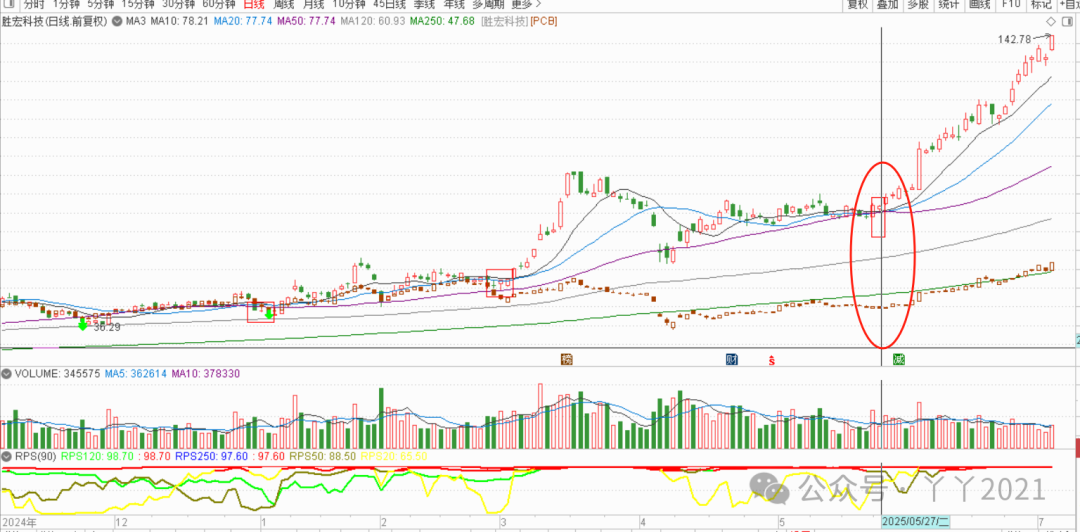1080x532 pixels.
Task: Click the 画线 drawing tools button
Action: pyautogui.click(x=979, y=4)
